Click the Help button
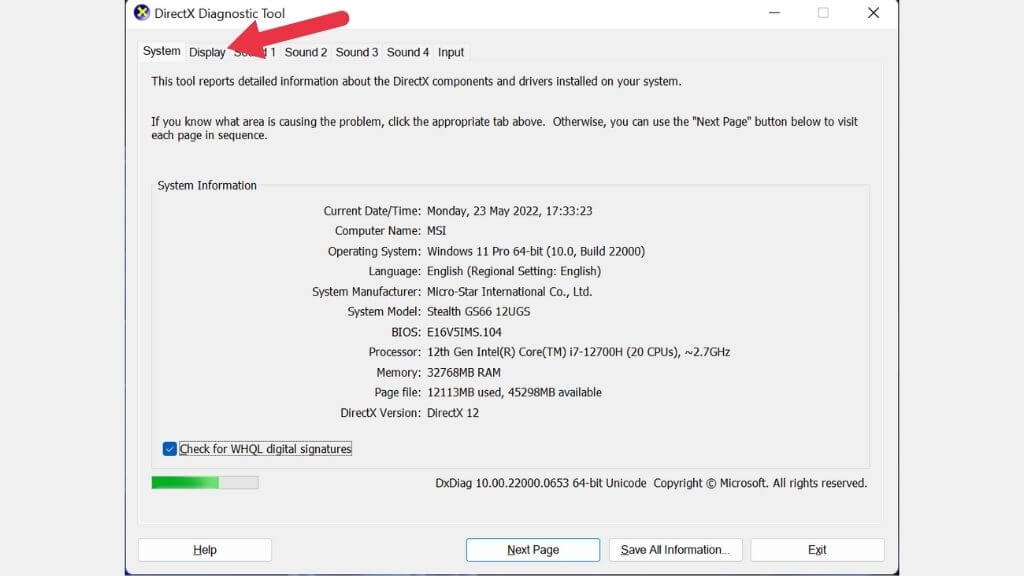This screenshot has height=576, width=1024. pos(204,550)
